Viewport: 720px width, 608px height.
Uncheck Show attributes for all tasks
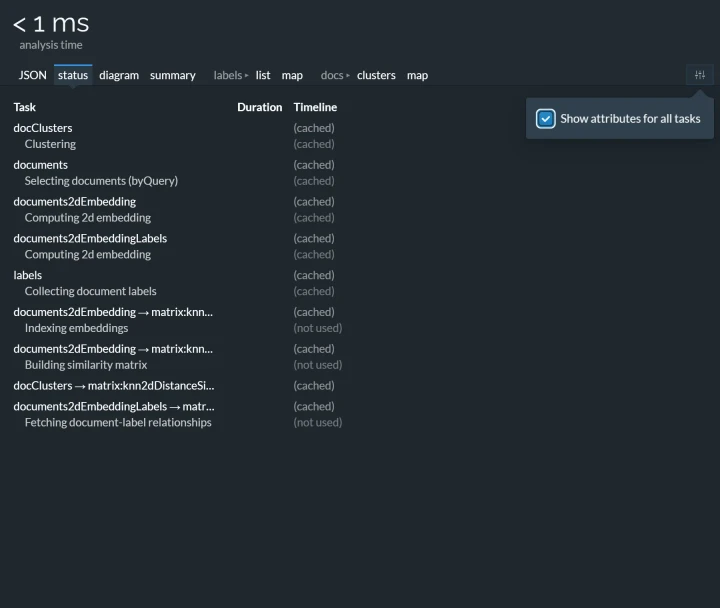point(546,119)
